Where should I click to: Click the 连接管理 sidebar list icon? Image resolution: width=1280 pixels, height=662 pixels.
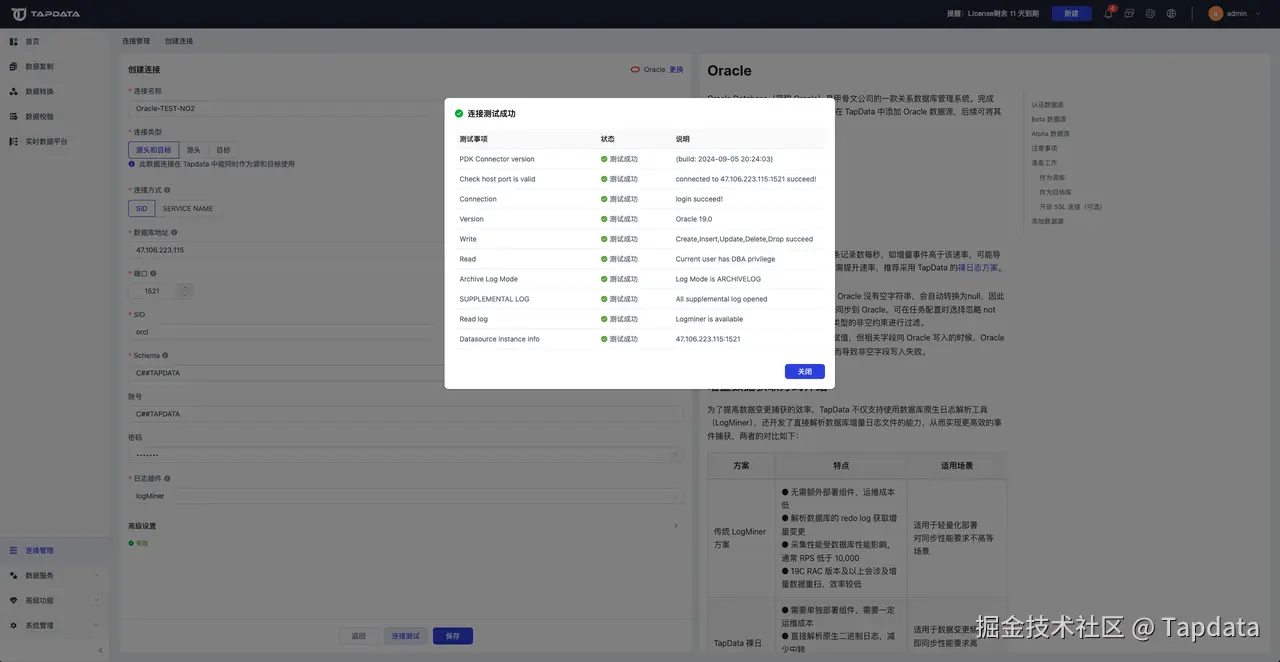click(x=14, y=551)
